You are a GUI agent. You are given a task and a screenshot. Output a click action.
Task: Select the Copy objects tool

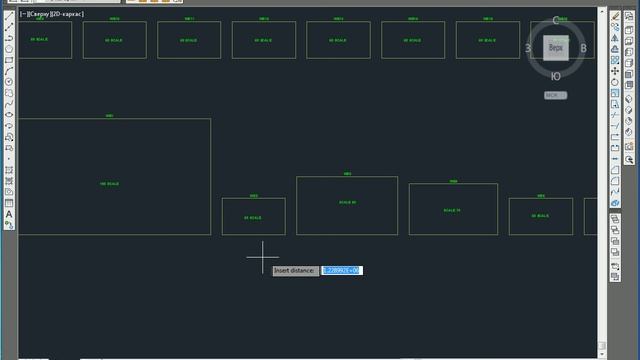615,27
